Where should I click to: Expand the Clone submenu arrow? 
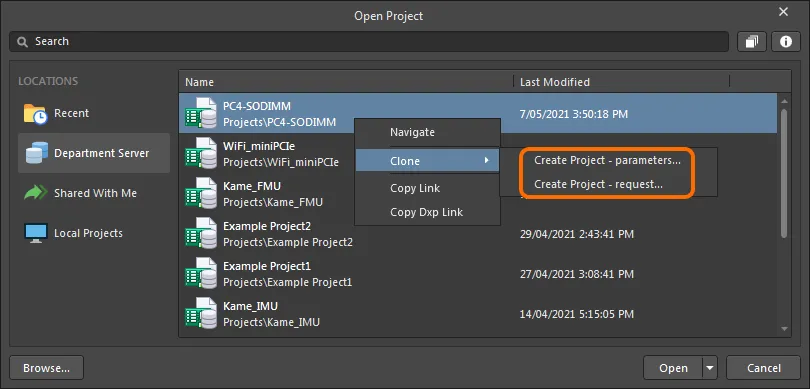coord(487,161)
